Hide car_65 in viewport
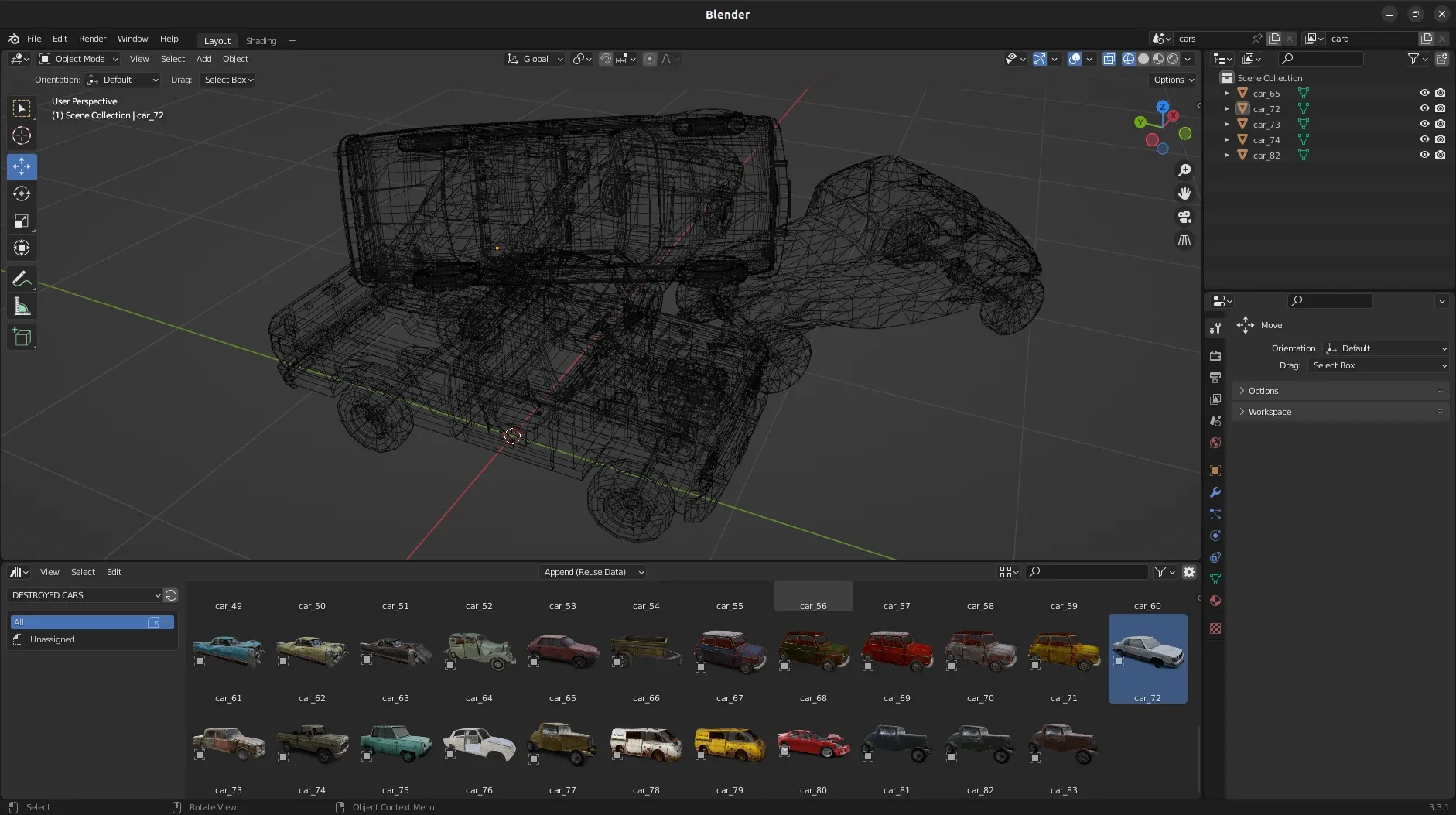The height and width of the screenshot is (815, 1456). click(x=1424, y=93)
